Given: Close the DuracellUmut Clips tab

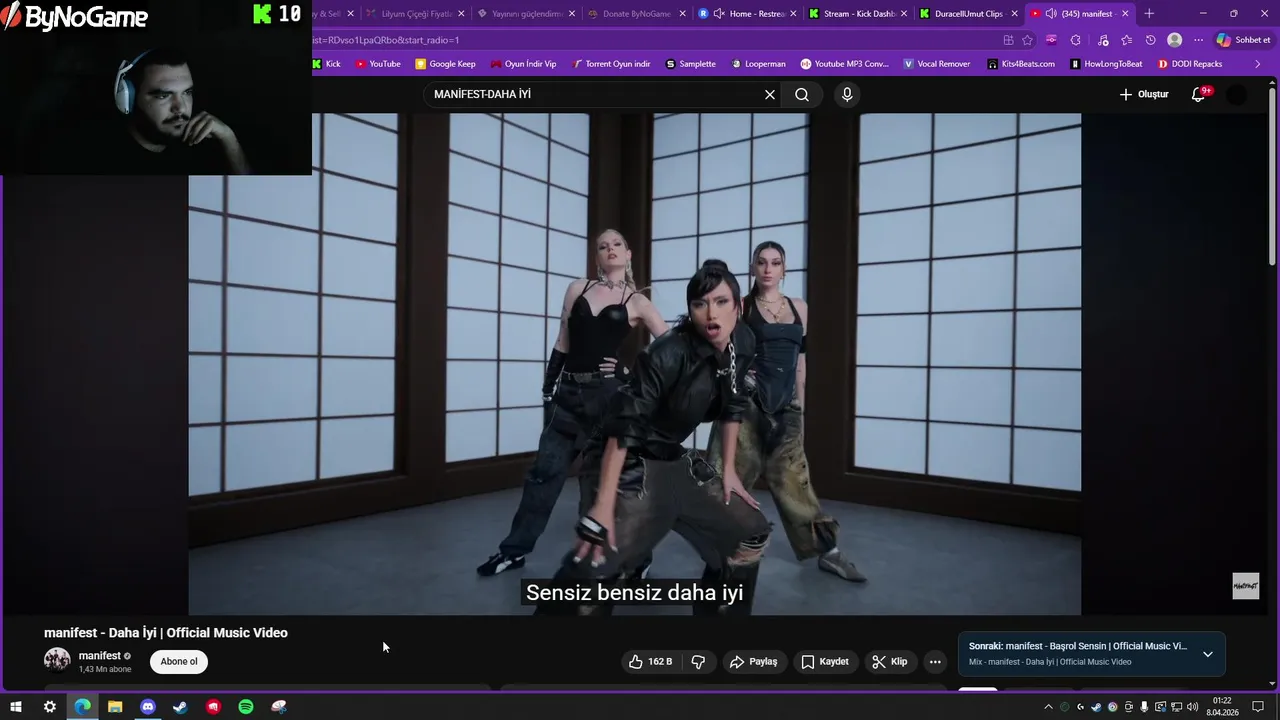Looking at the screenshot, I should [x=1014, y=14].
